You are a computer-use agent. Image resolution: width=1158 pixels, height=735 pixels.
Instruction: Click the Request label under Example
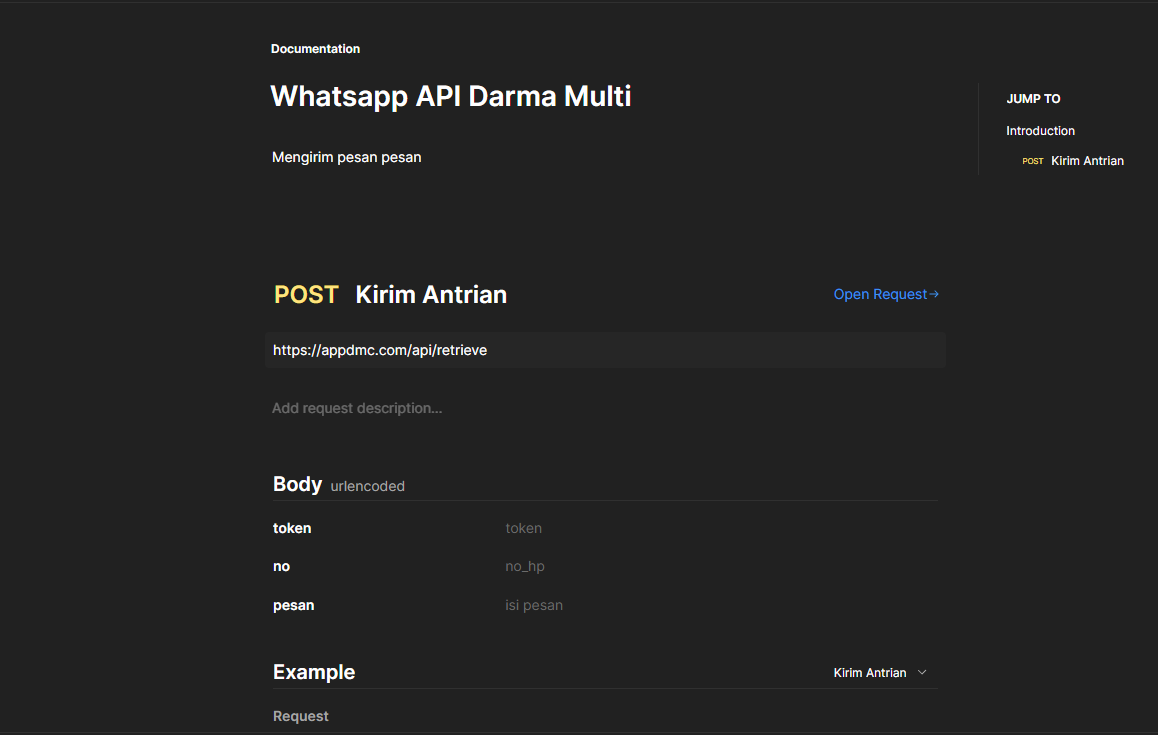click(x=300, y=716)
